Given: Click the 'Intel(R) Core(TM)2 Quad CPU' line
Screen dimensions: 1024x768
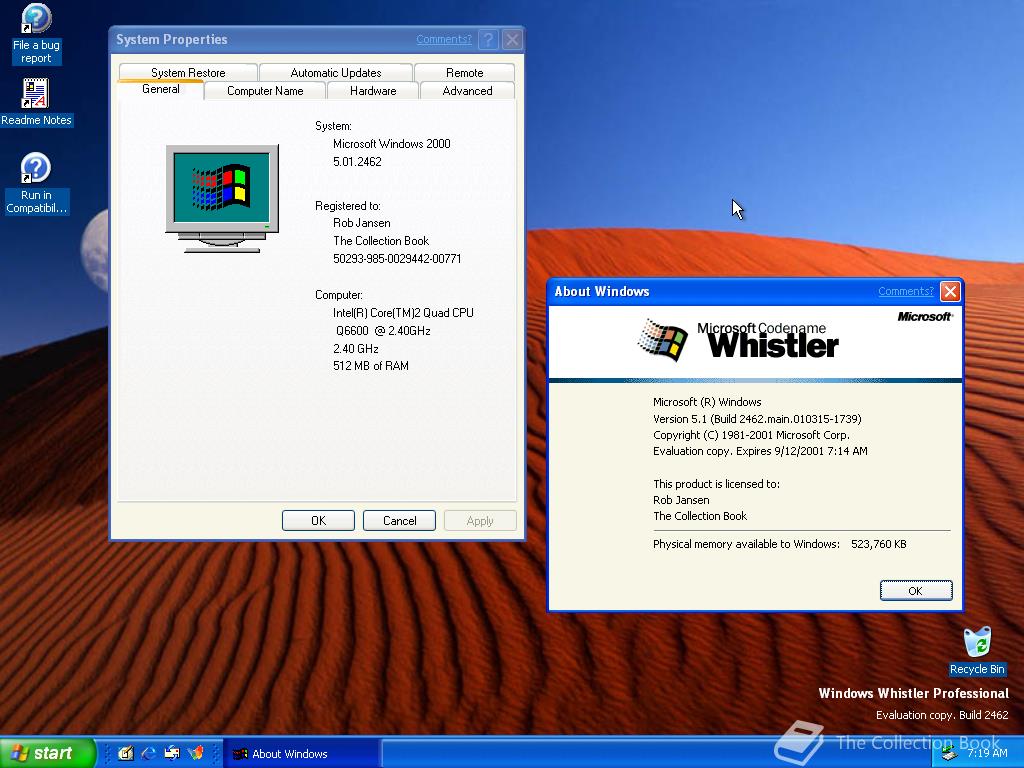Looking at the screenshot, I should point(404,313).
